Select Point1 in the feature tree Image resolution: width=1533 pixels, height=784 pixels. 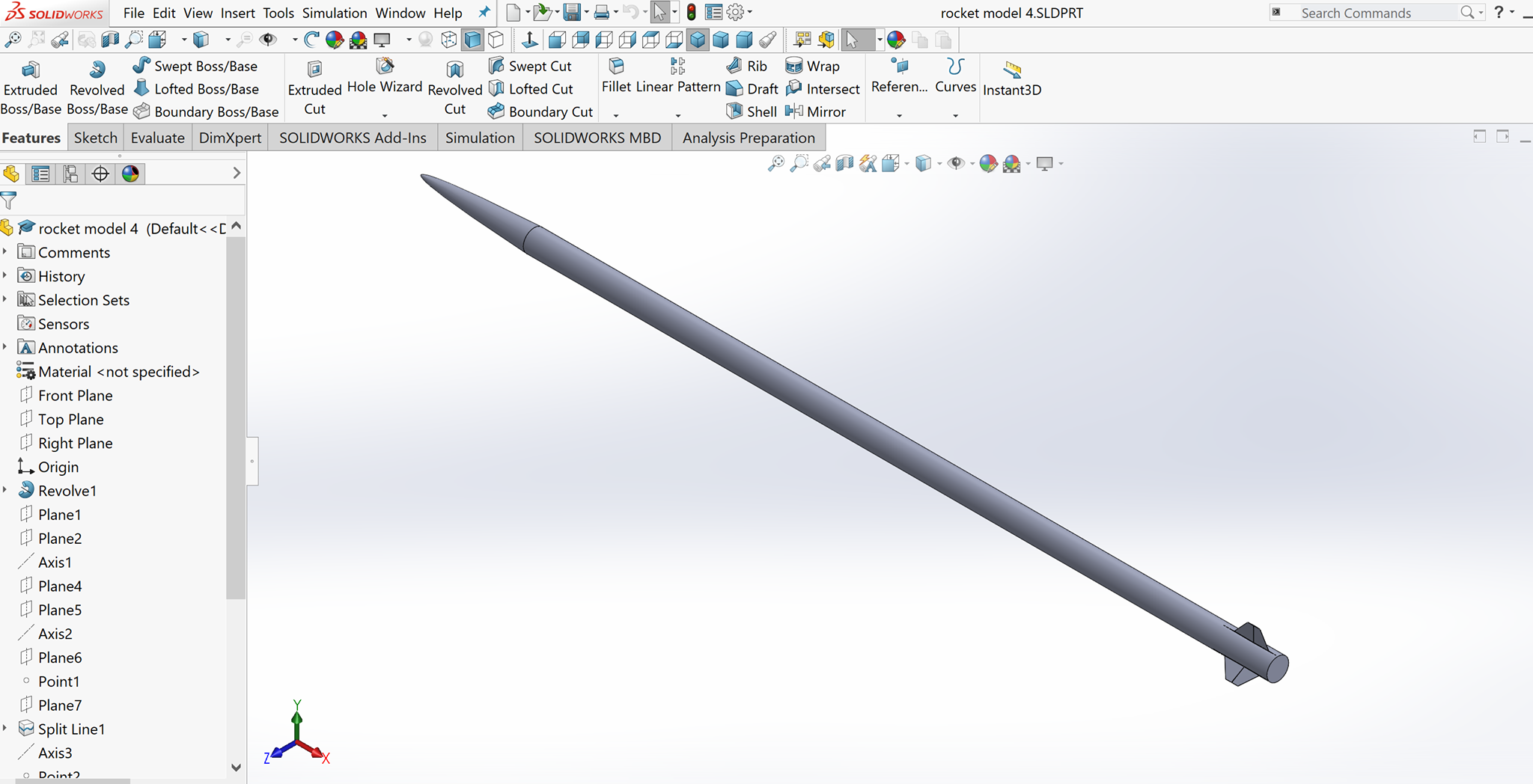coord(59,681)
